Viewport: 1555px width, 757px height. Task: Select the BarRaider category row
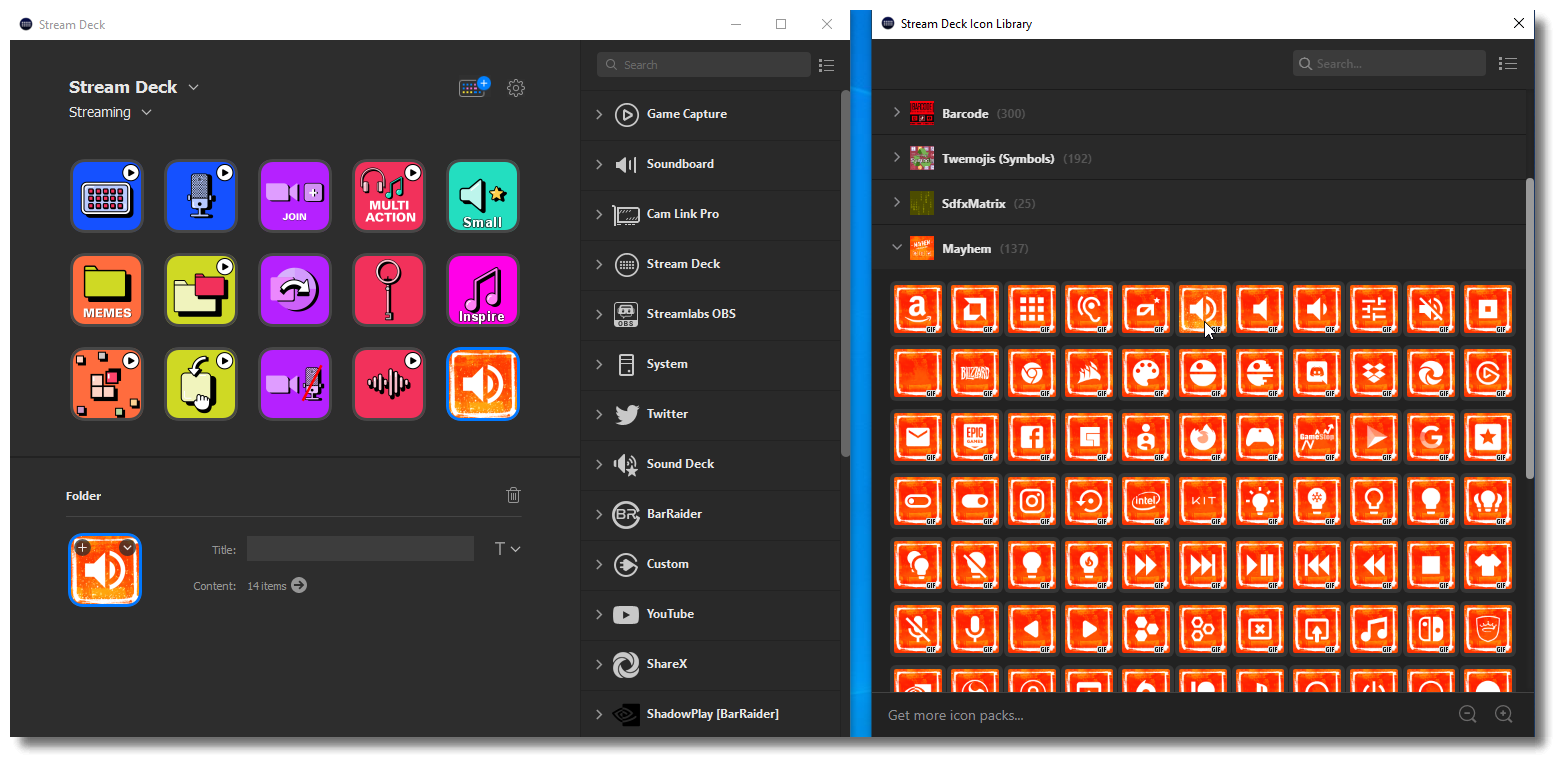click(x=711, y=514)
